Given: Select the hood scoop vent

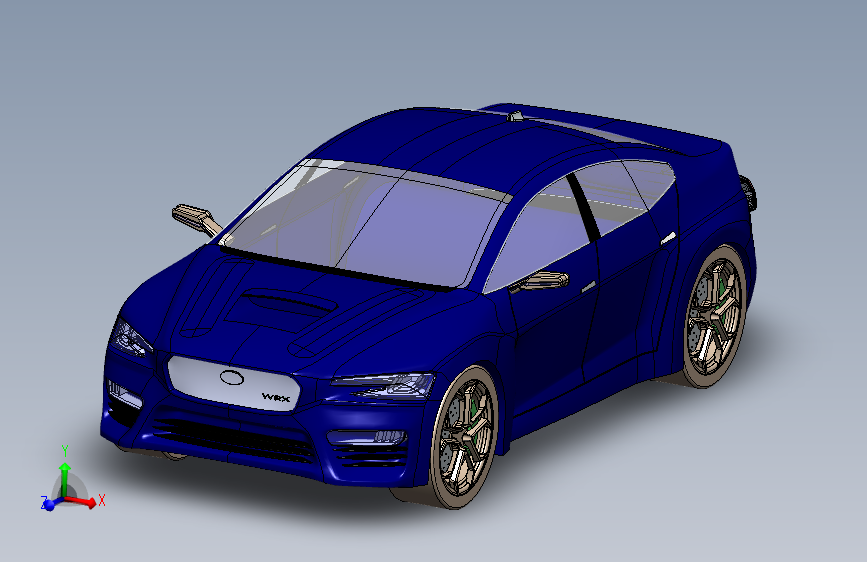Looking at the screenshot, I should [x=288, y=302].
